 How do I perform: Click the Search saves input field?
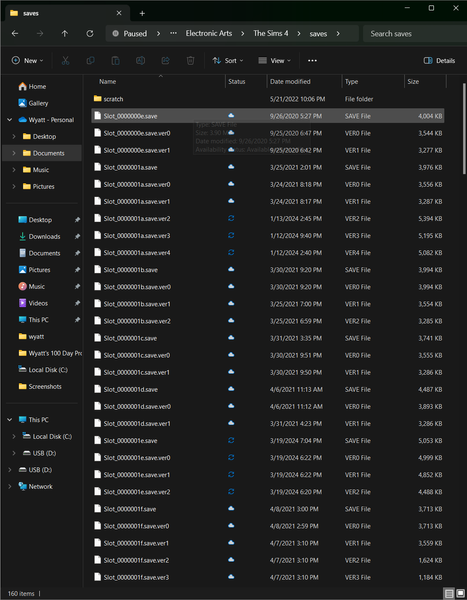click(x=414, y=34)
